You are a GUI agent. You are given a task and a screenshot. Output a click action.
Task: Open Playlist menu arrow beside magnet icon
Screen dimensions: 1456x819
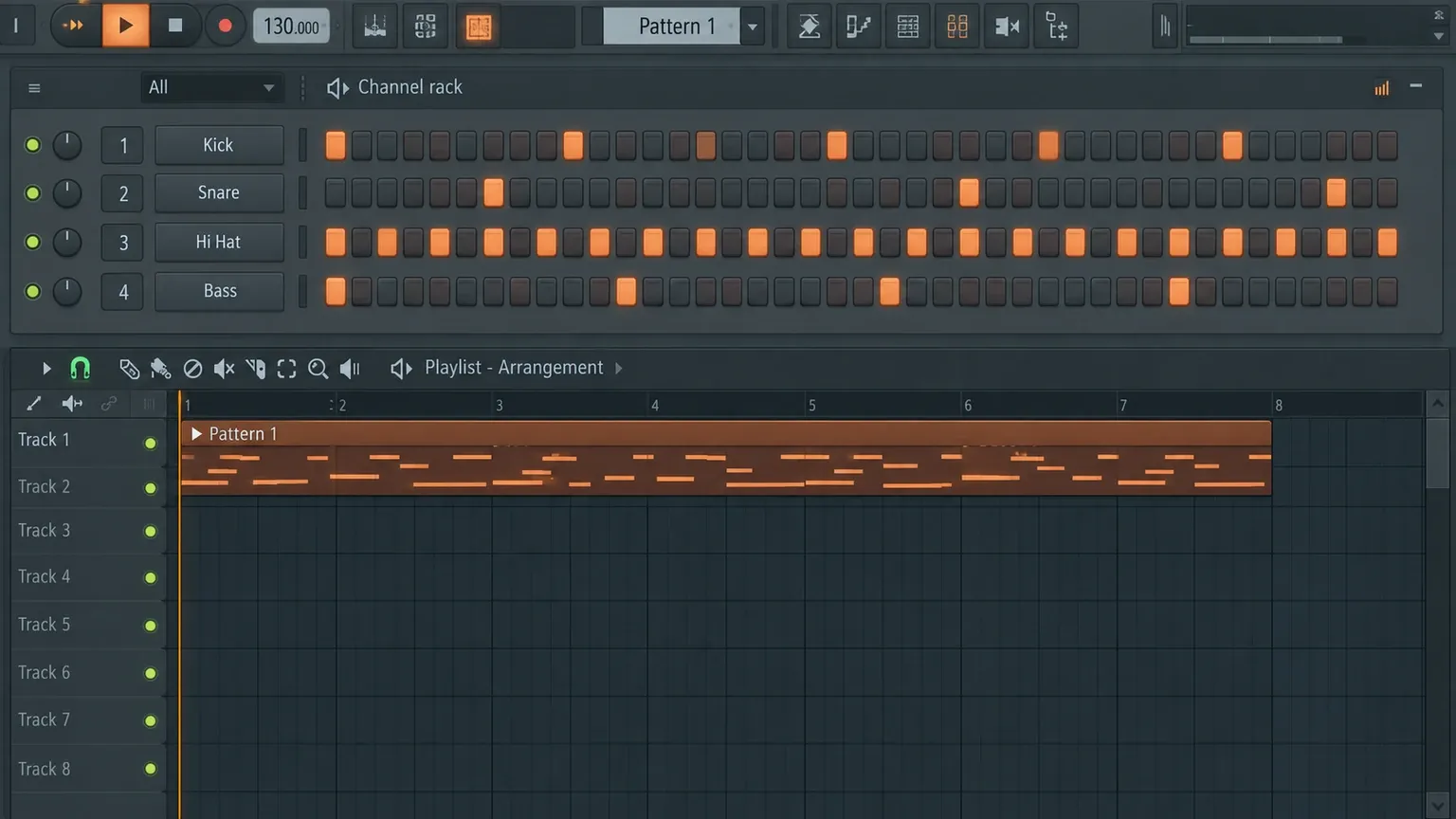pyautogui.click(x=45, y=368)
